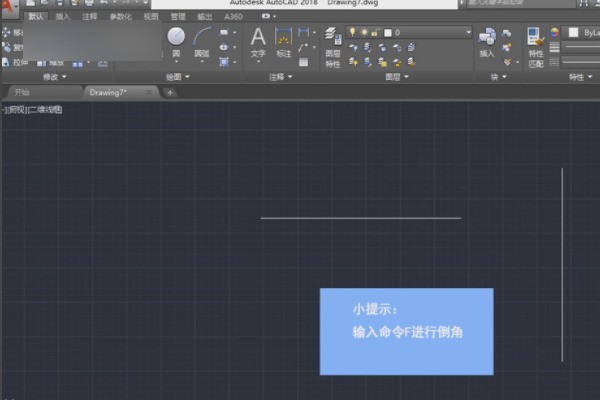Select the Linear dimension tool

tap(303, 32)
